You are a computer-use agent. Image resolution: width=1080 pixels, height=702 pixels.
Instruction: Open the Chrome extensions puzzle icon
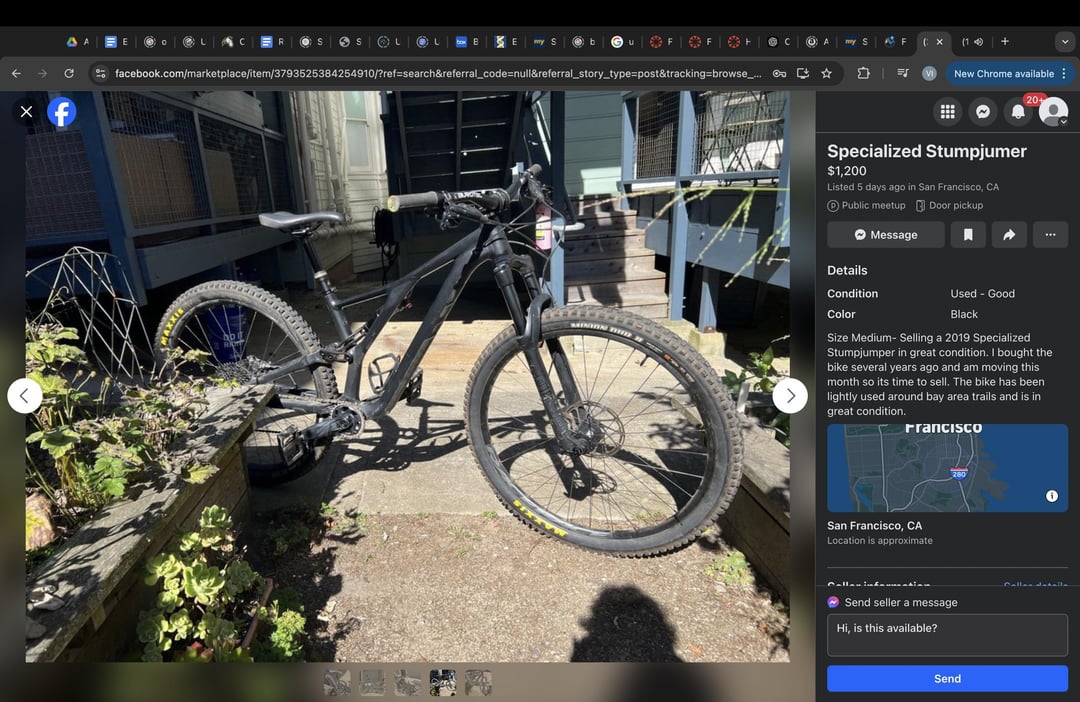[863, 73]
